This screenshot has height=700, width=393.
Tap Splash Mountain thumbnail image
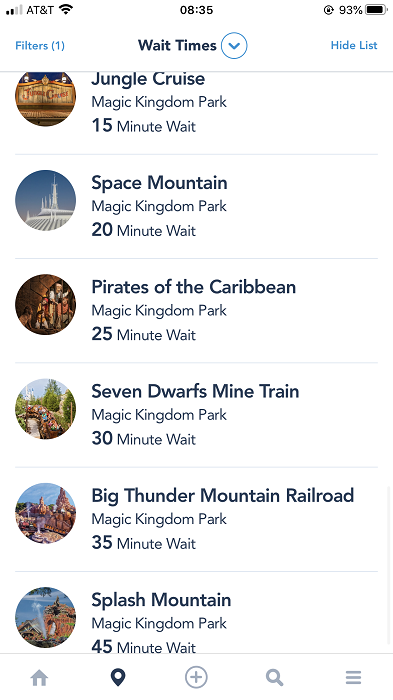(x=46, y=617)
